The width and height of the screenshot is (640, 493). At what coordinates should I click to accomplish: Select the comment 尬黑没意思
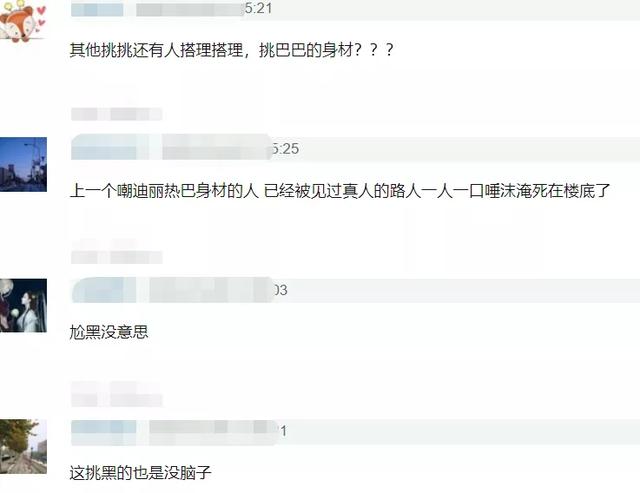[109, 332]
